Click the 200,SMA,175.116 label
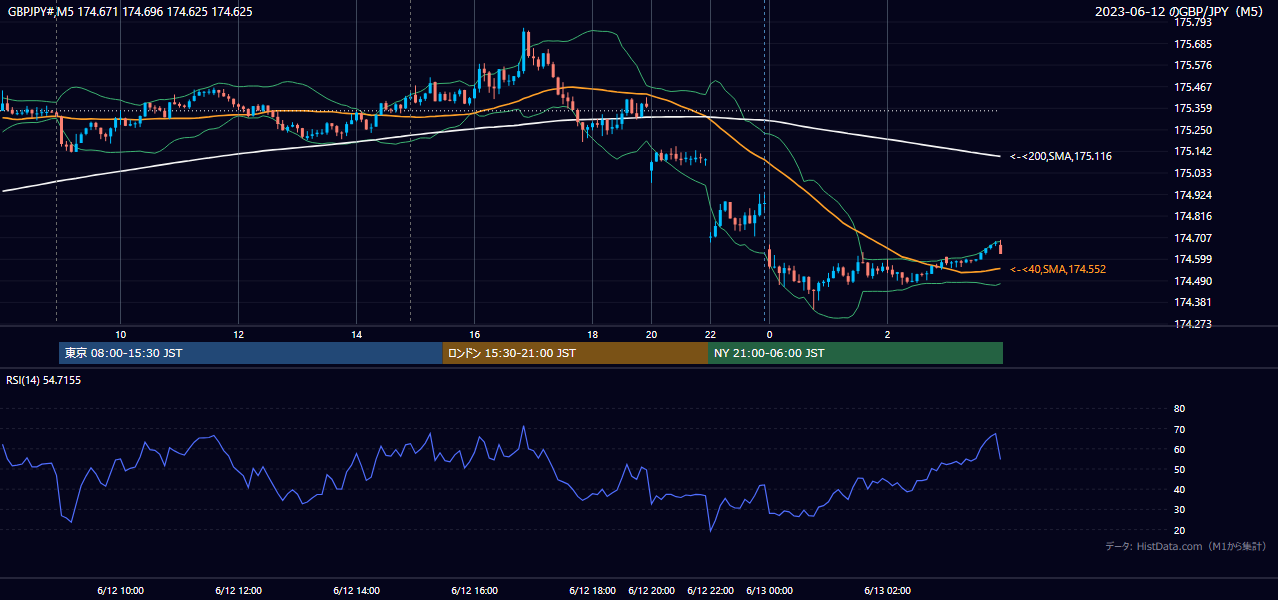The width and height of the screenshot is (1278, 600). (1061, 156)
